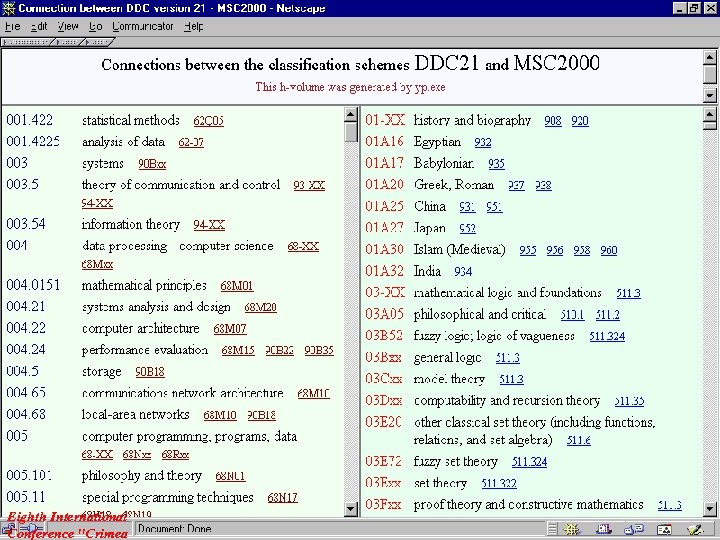Click down arrow of left DDC frame scrollbar
The width and height of the screenshot is (720, 540).
point(351,508)
